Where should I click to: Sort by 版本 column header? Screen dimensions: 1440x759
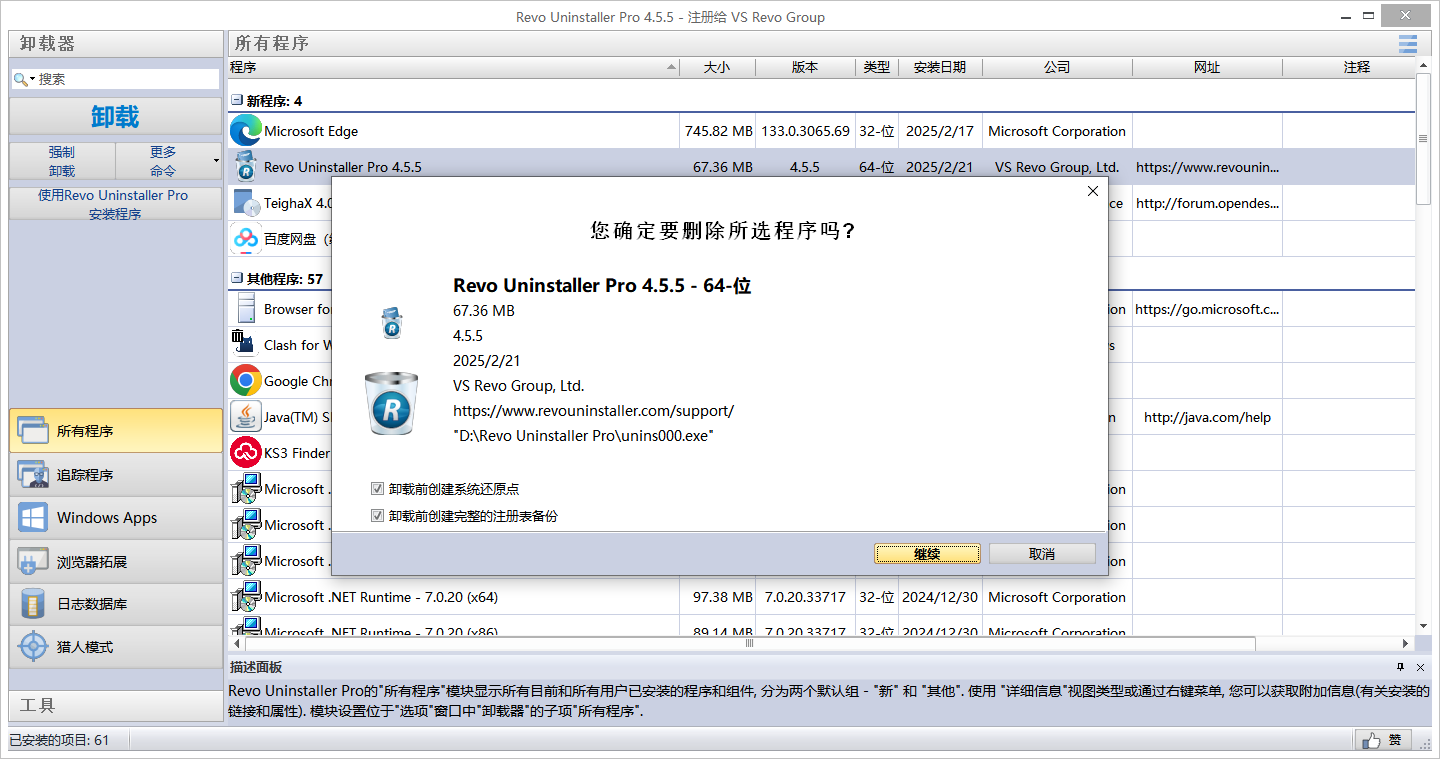tap(805, 67)
